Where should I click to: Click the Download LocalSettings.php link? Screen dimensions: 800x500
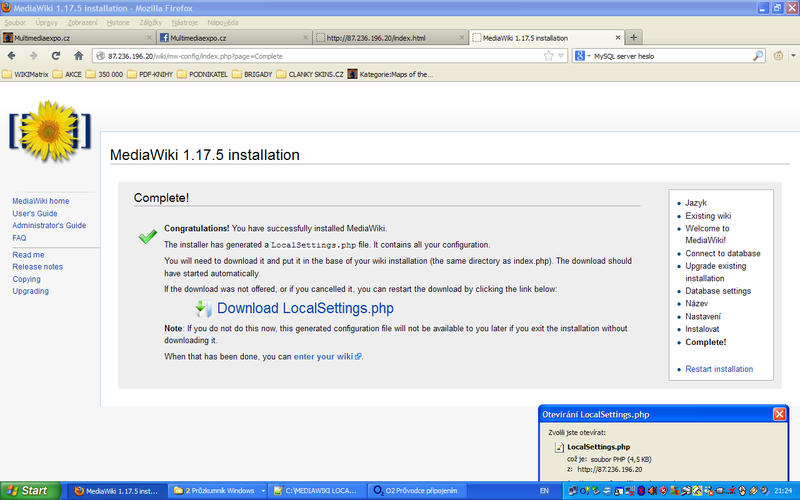coord(305,308)
